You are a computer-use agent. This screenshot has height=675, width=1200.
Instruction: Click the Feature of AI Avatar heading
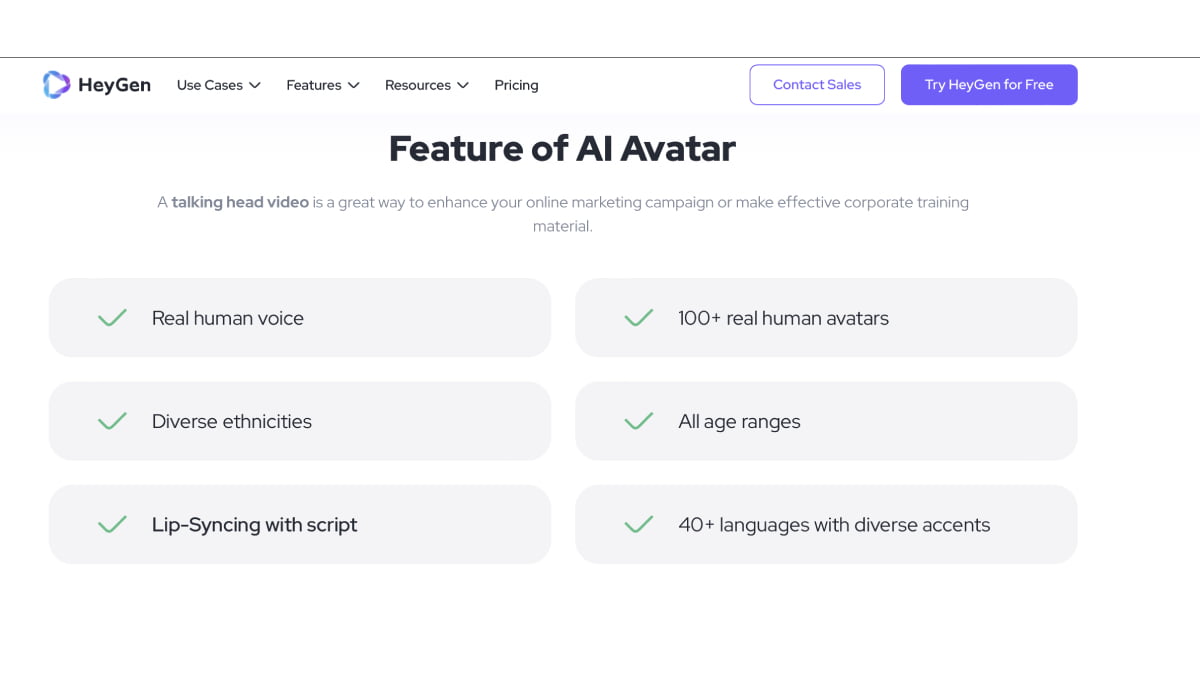click(x=562, y=149)
